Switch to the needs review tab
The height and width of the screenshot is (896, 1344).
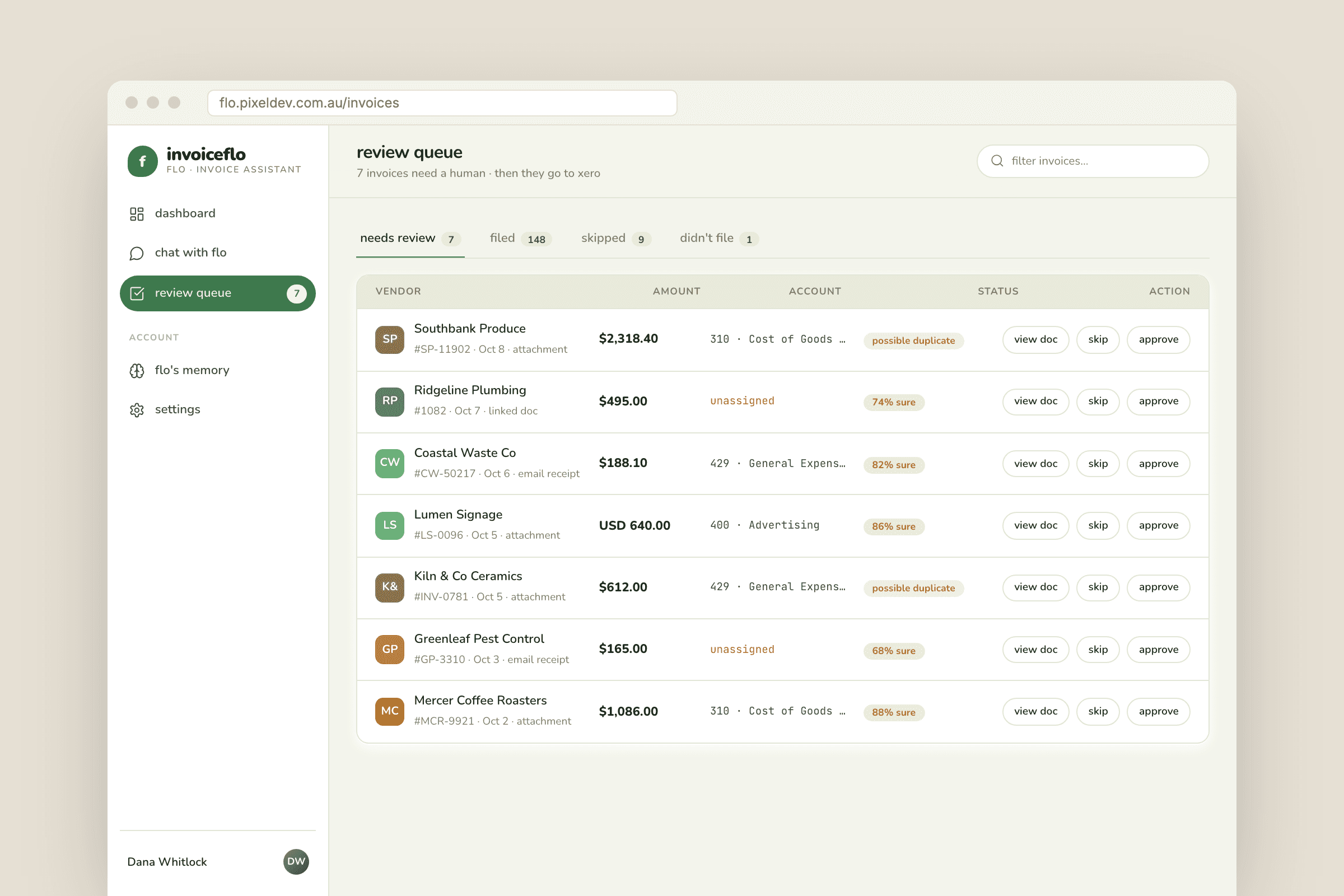[x=410, y=239]
